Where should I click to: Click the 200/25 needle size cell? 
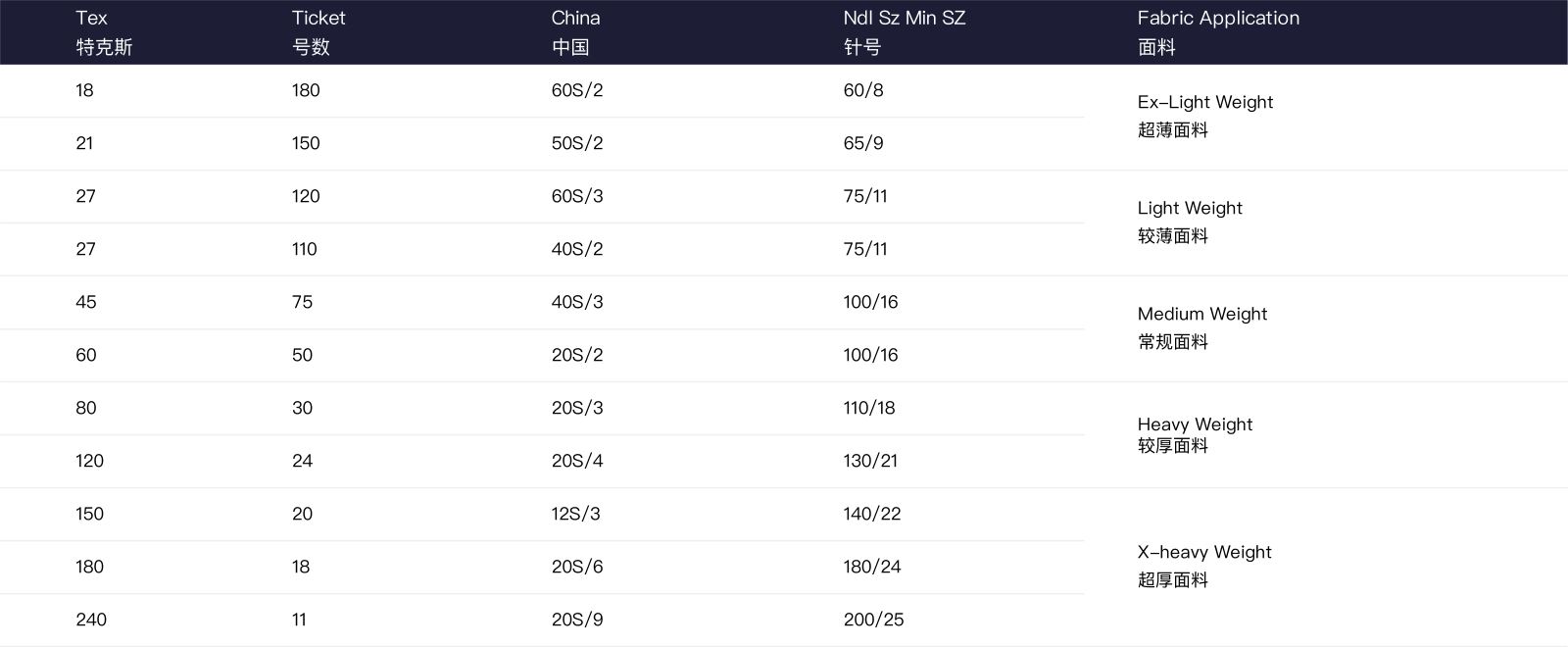point(873,620)
